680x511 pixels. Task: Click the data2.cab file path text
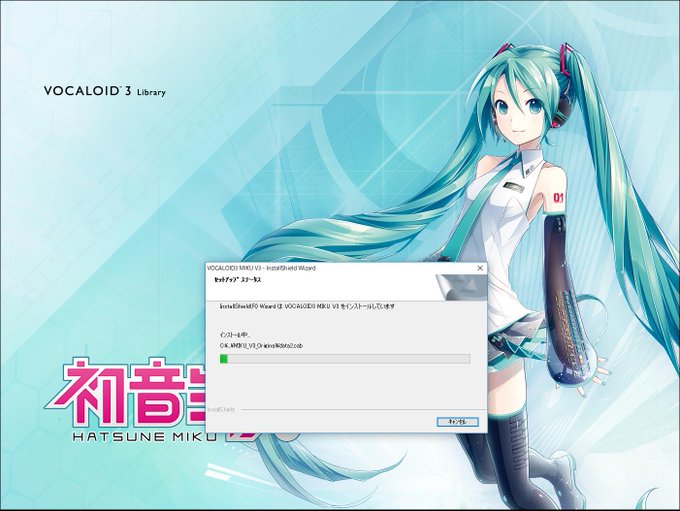click(x=261, y=346)
